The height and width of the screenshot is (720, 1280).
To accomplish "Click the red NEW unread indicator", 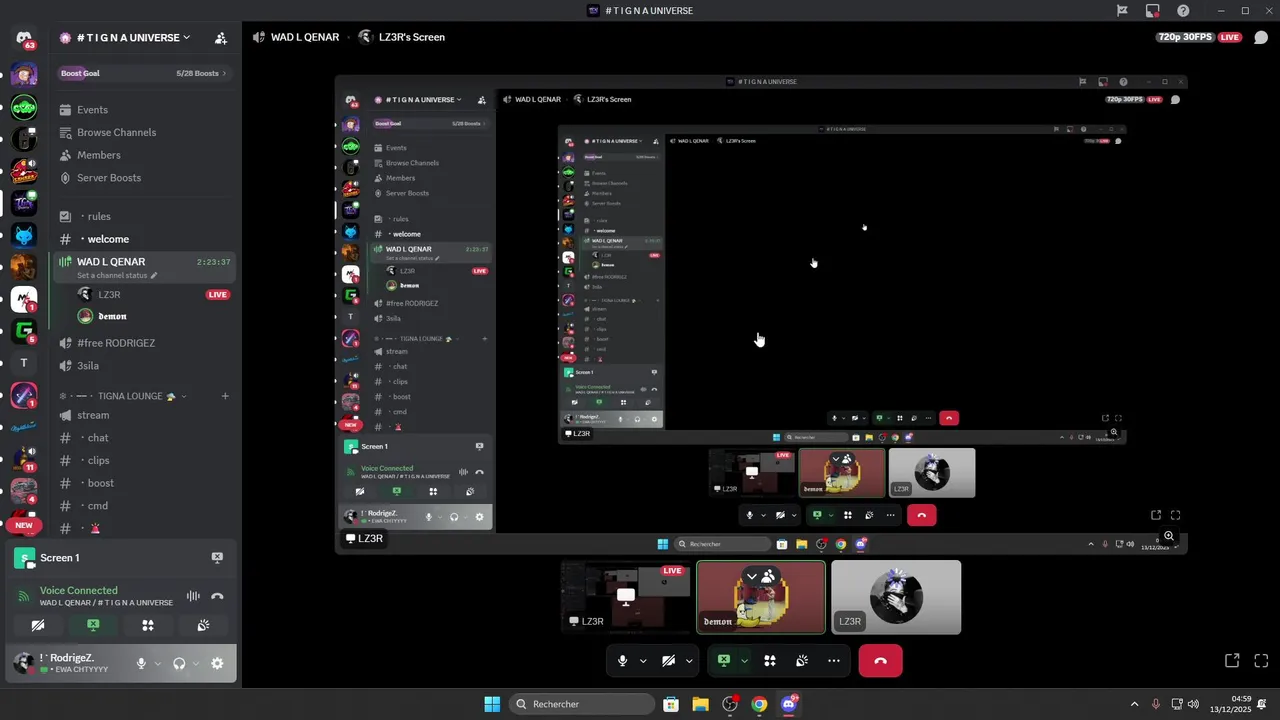I will 24,525.
